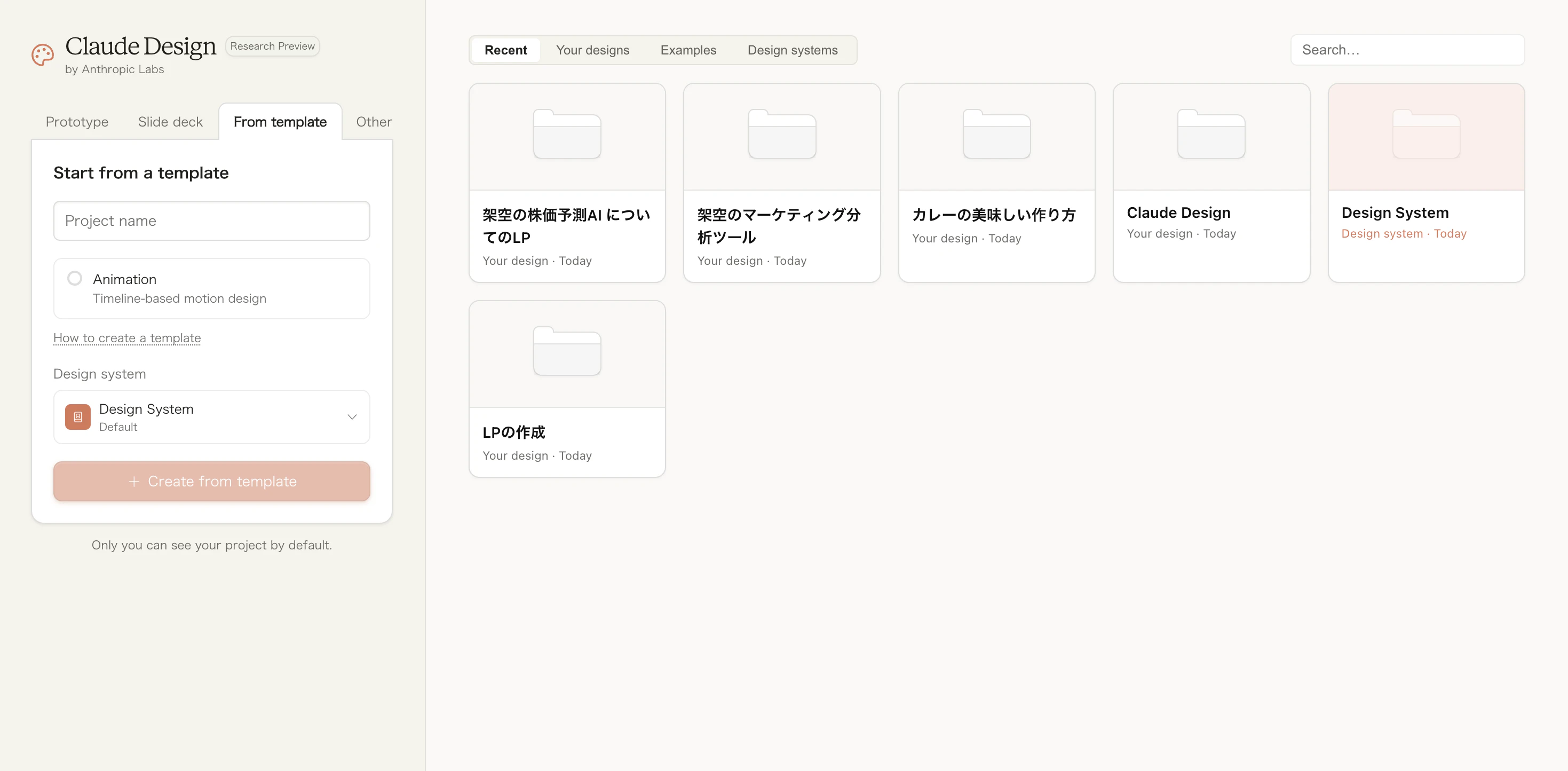Open the 架空のマーケティング分析ツール project title
Viewport: 1568px width, 771px height.
(779, 226)
